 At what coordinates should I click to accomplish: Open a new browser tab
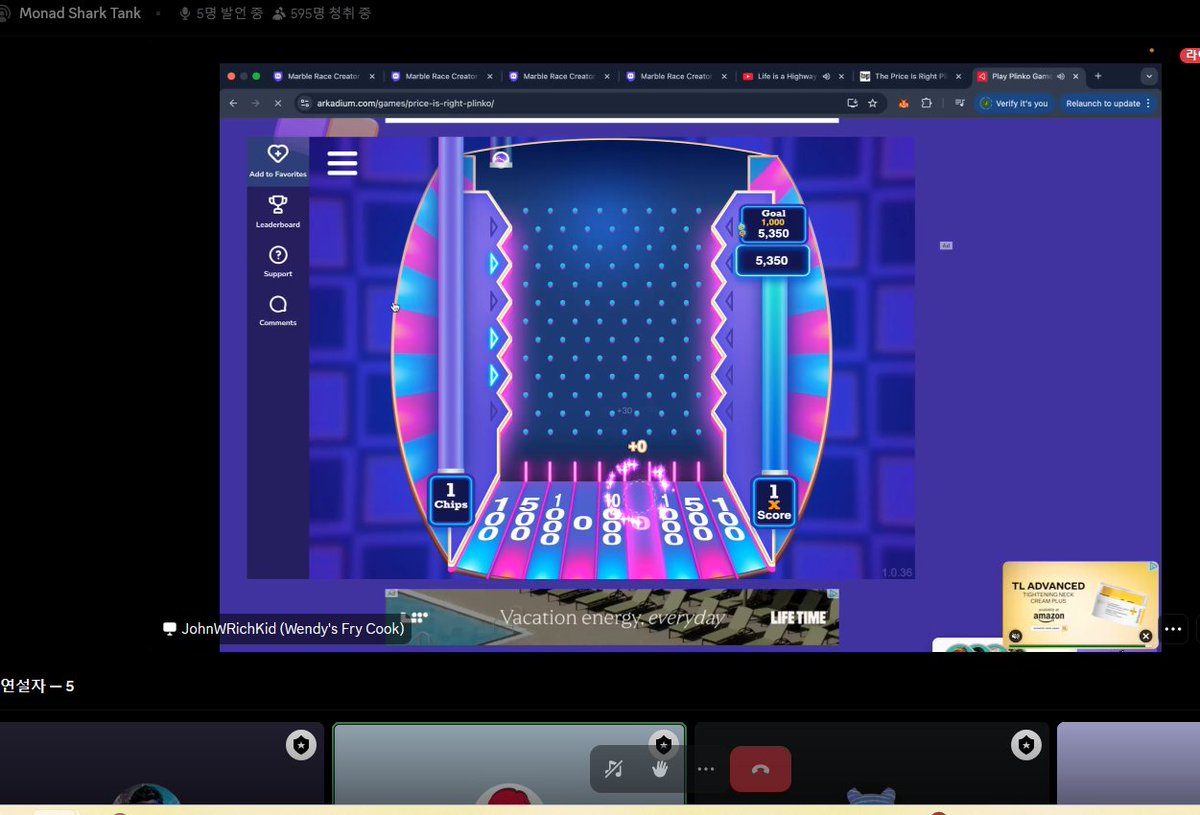click(x=1097, y=76)
